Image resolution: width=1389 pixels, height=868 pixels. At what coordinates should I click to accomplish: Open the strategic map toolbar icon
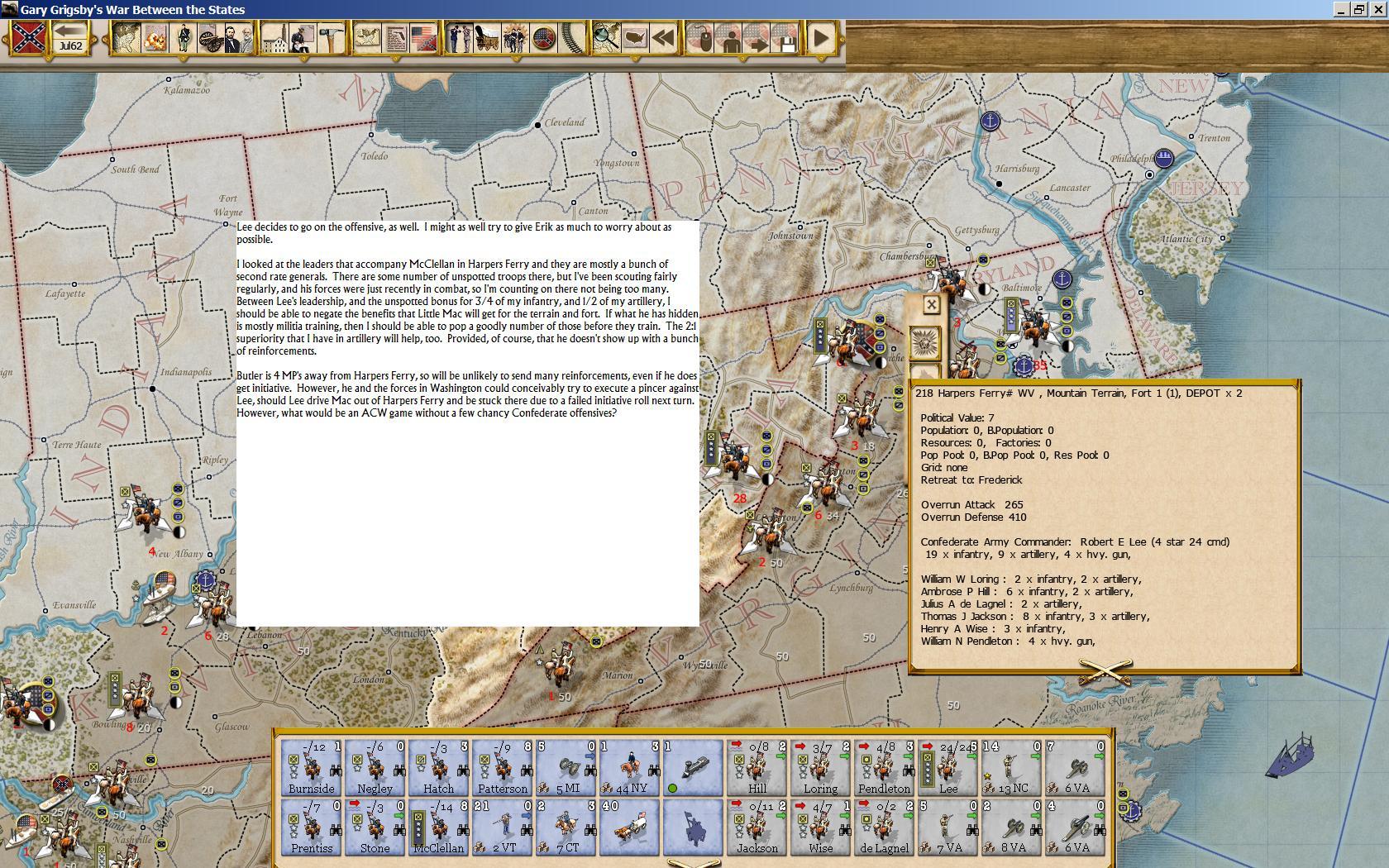coord(126,38)
